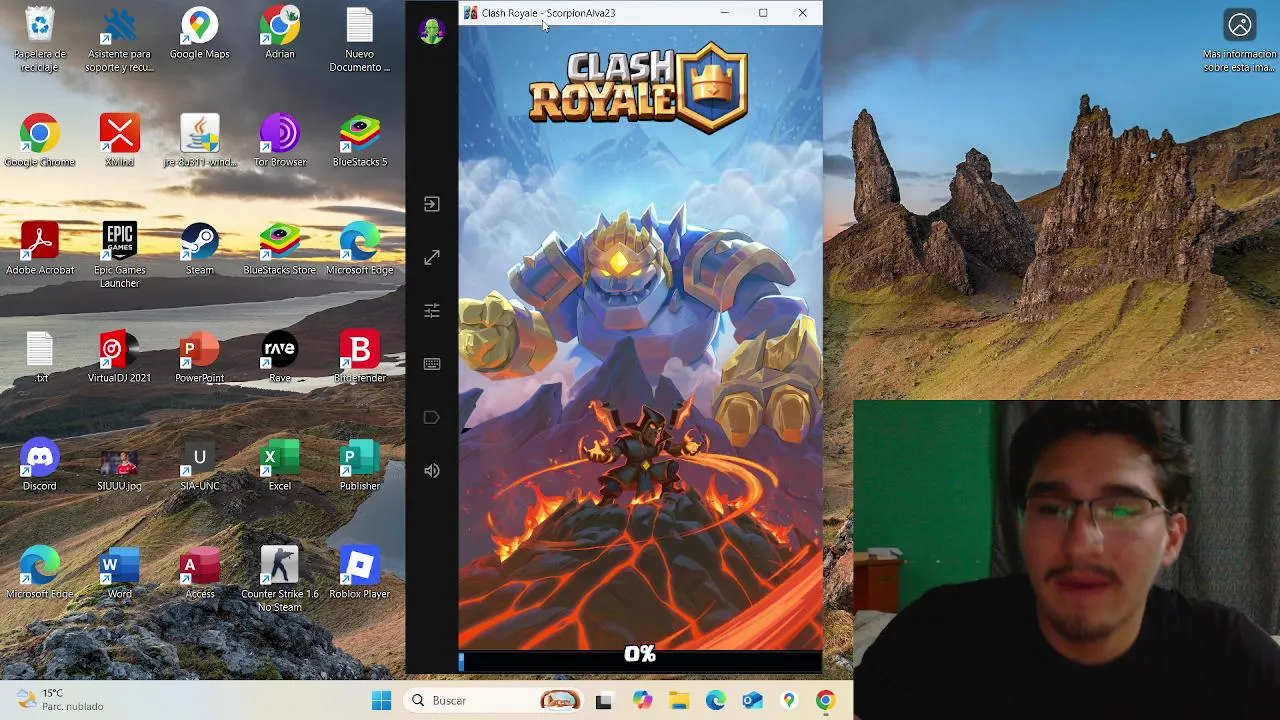The width and height of the screenshot is (1280, 720).
Task: Open Chrome from the taskbar
Action: point(826,701)
